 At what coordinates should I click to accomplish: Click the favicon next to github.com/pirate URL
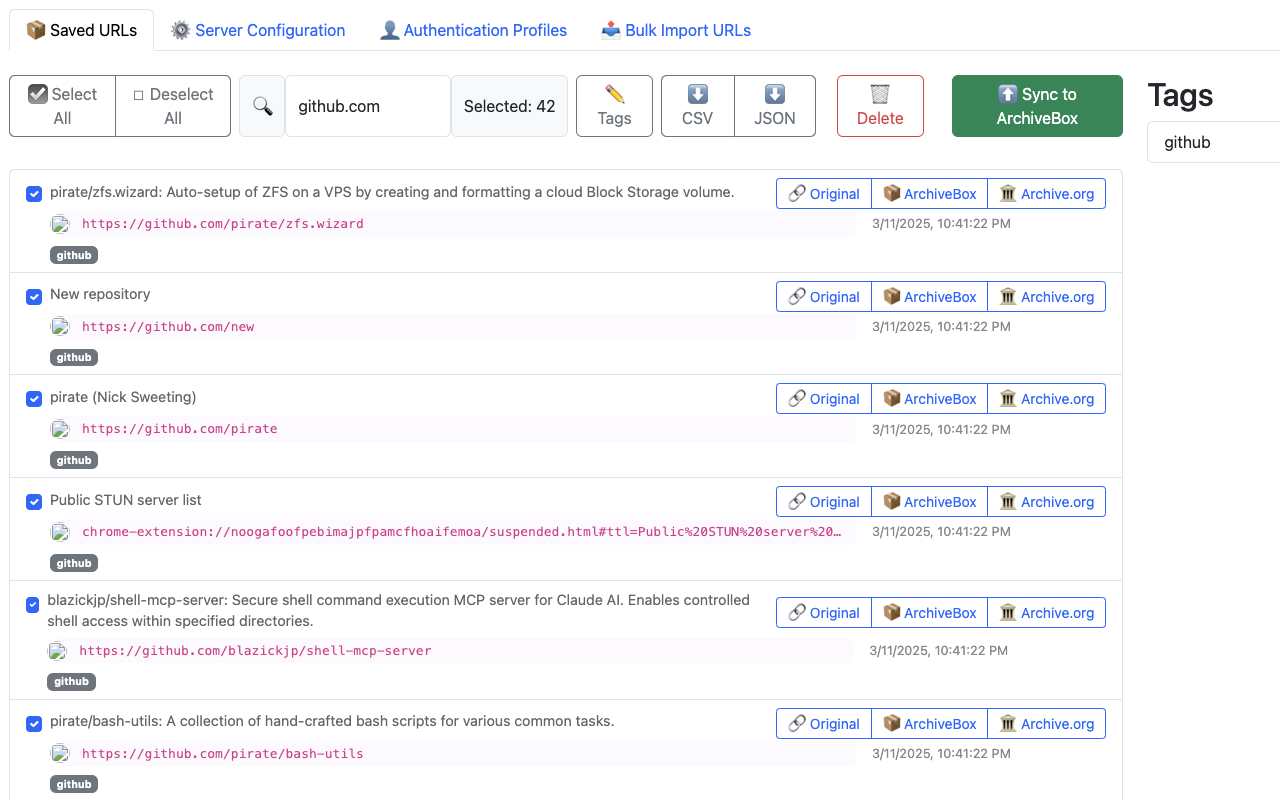pos(60,429)
